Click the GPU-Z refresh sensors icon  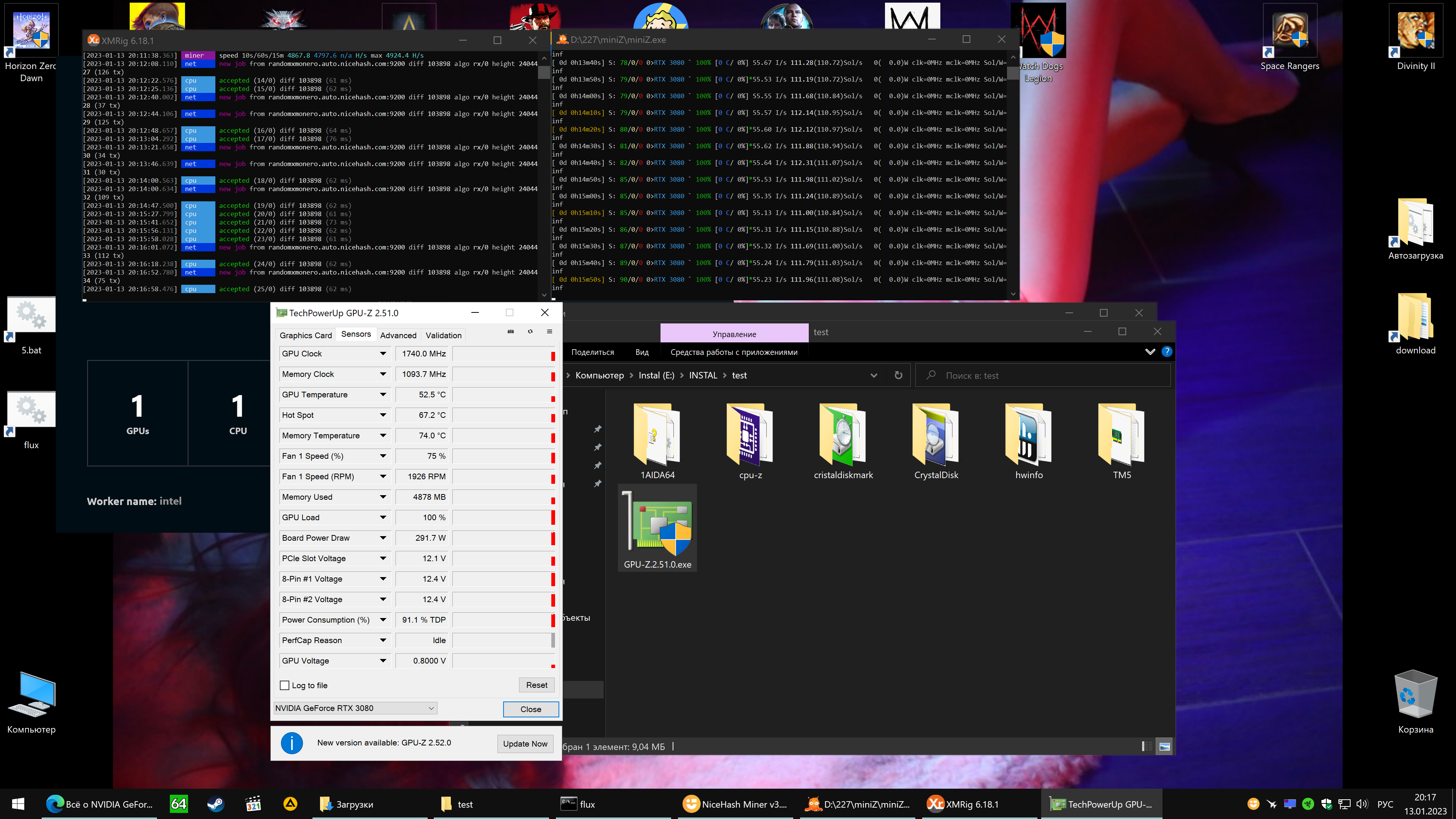pyautogui.click(x=530, y=332)
